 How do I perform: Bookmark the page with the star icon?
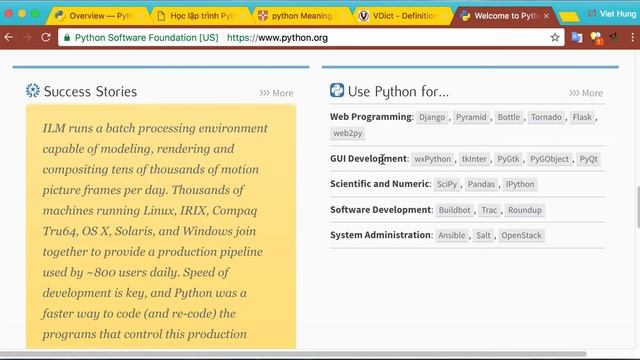coord(555,38)
